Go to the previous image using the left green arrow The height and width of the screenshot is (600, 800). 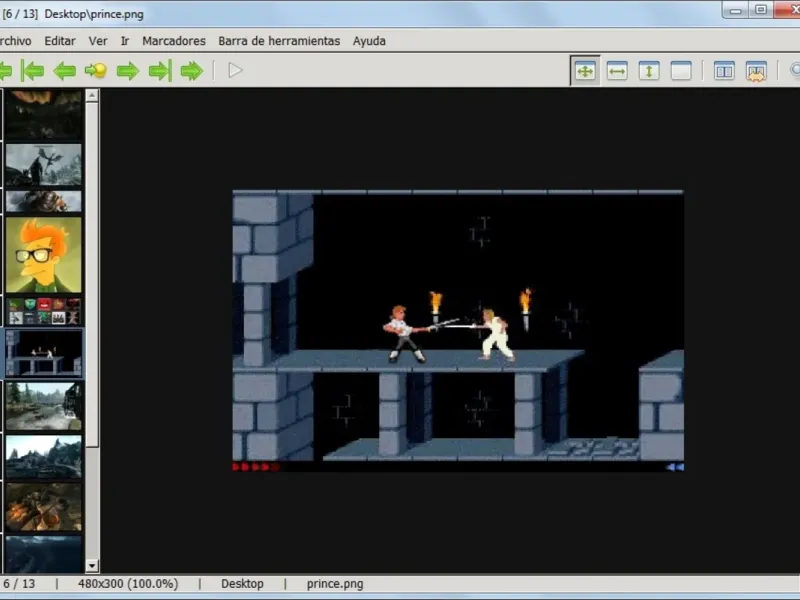point(64,70)
